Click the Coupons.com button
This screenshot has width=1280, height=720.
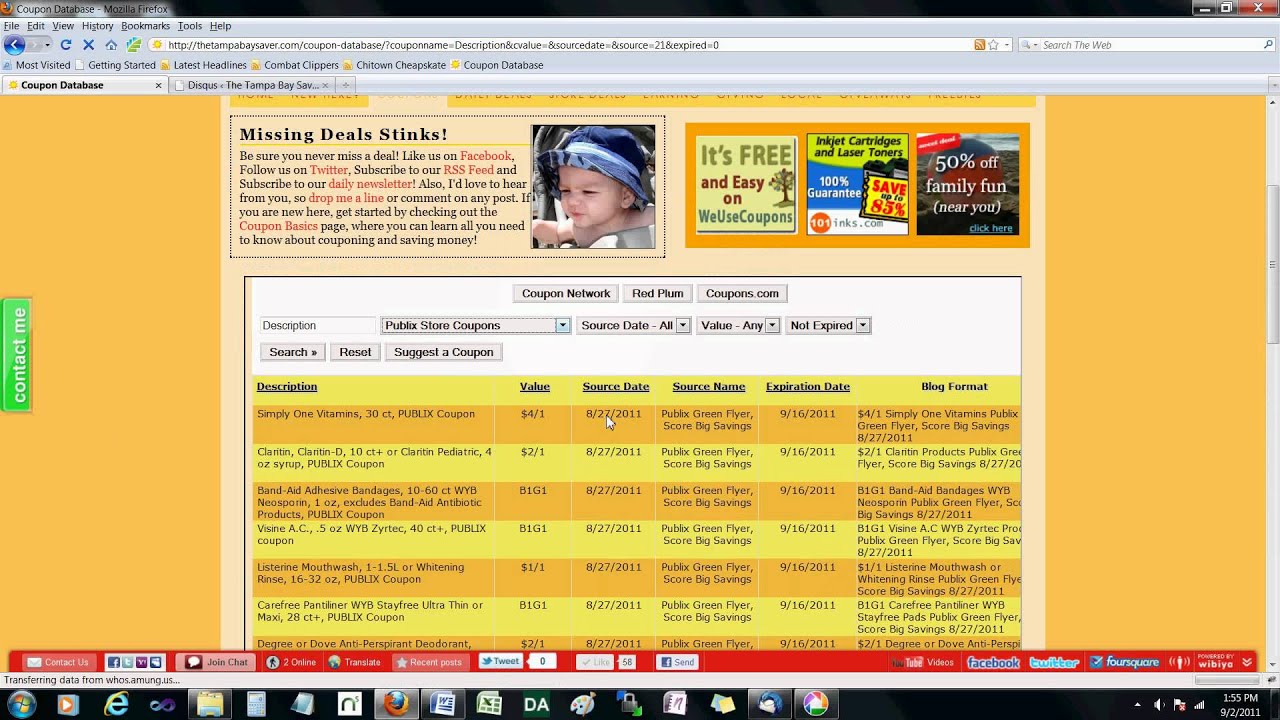pos(742,293)
